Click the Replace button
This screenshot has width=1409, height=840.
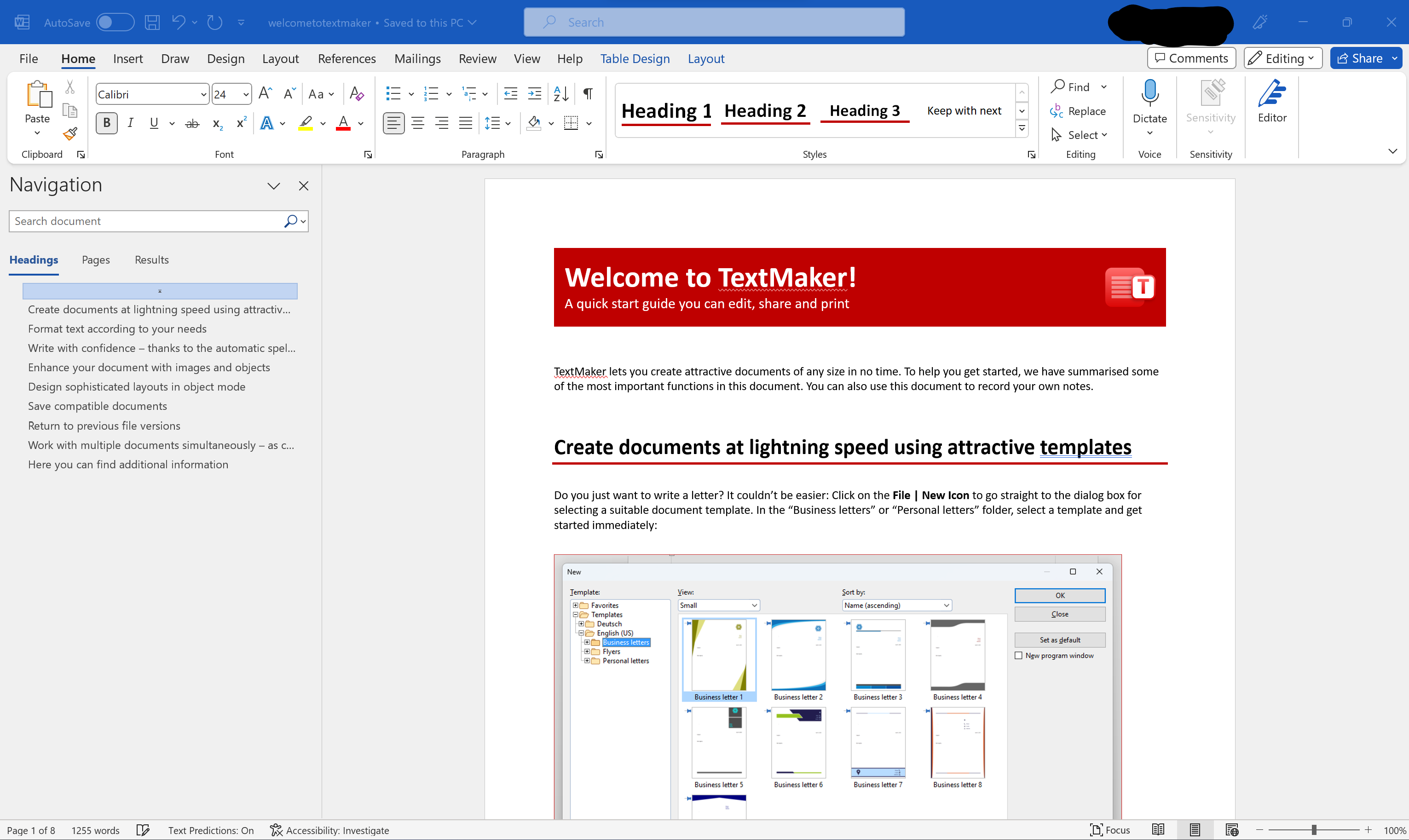click(x=1079, y=111)
